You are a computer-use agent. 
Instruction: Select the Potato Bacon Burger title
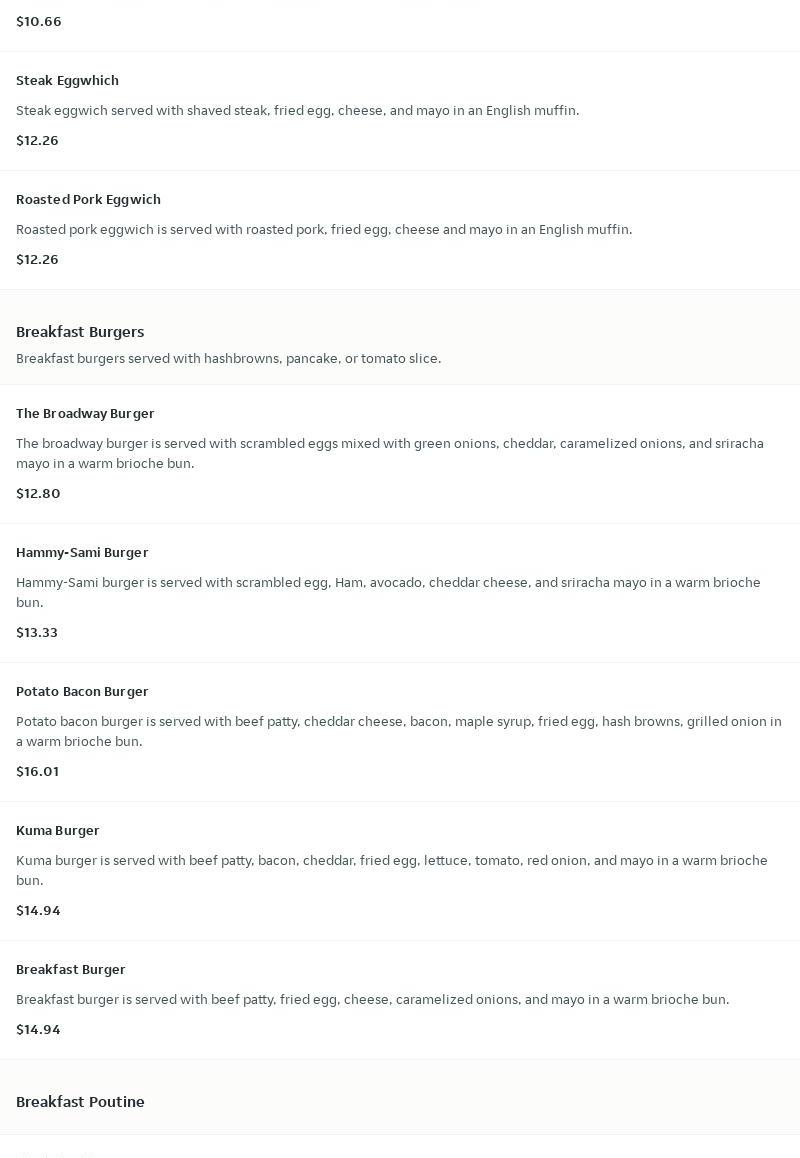click(82, 691)
